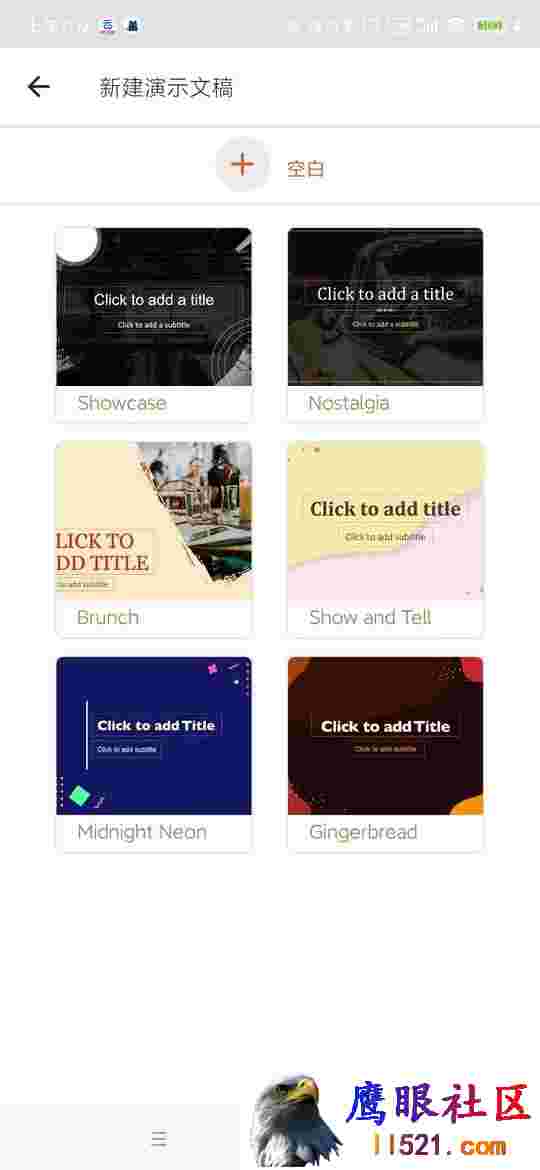Choose the Gingerbread template preview
This screenshot has height=1170, width=540.
(x=386, y=736)
